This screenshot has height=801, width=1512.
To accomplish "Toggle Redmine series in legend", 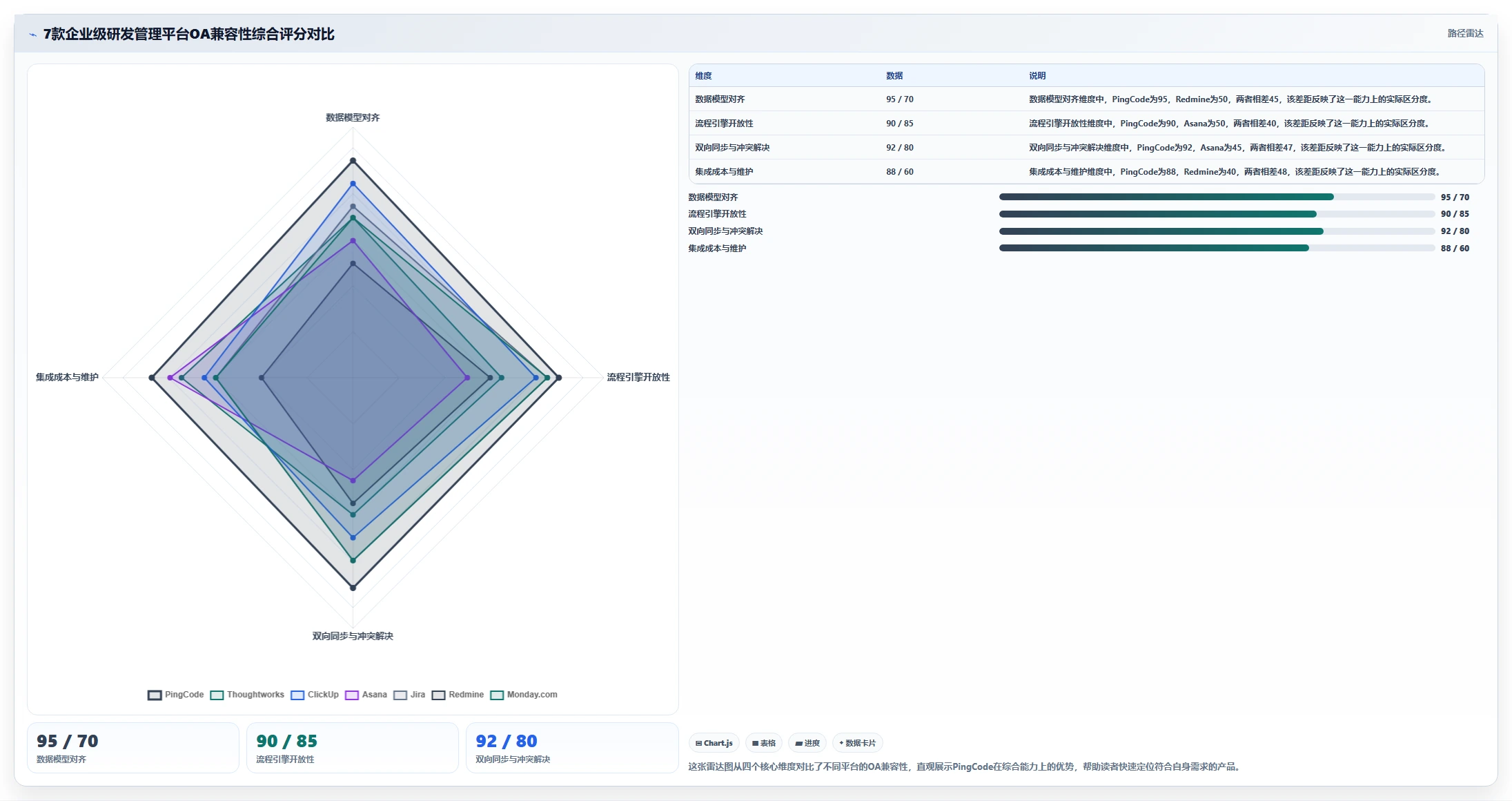I will pyautogui.click(x=458, y=695).
